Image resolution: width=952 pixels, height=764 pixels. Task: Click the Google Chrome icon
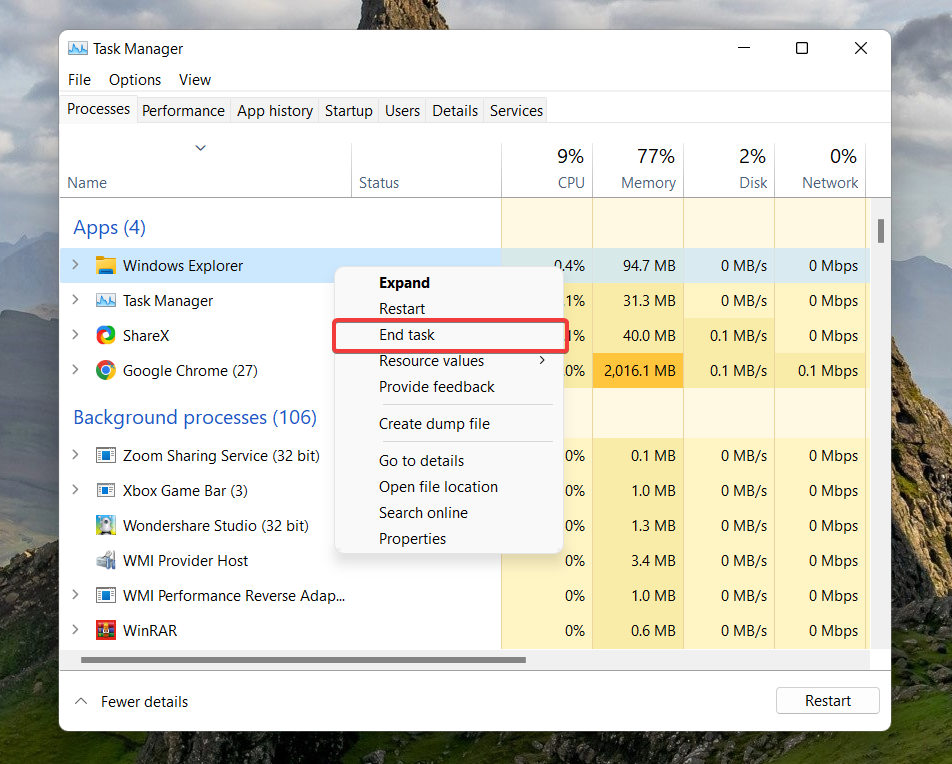coord(106,370)
